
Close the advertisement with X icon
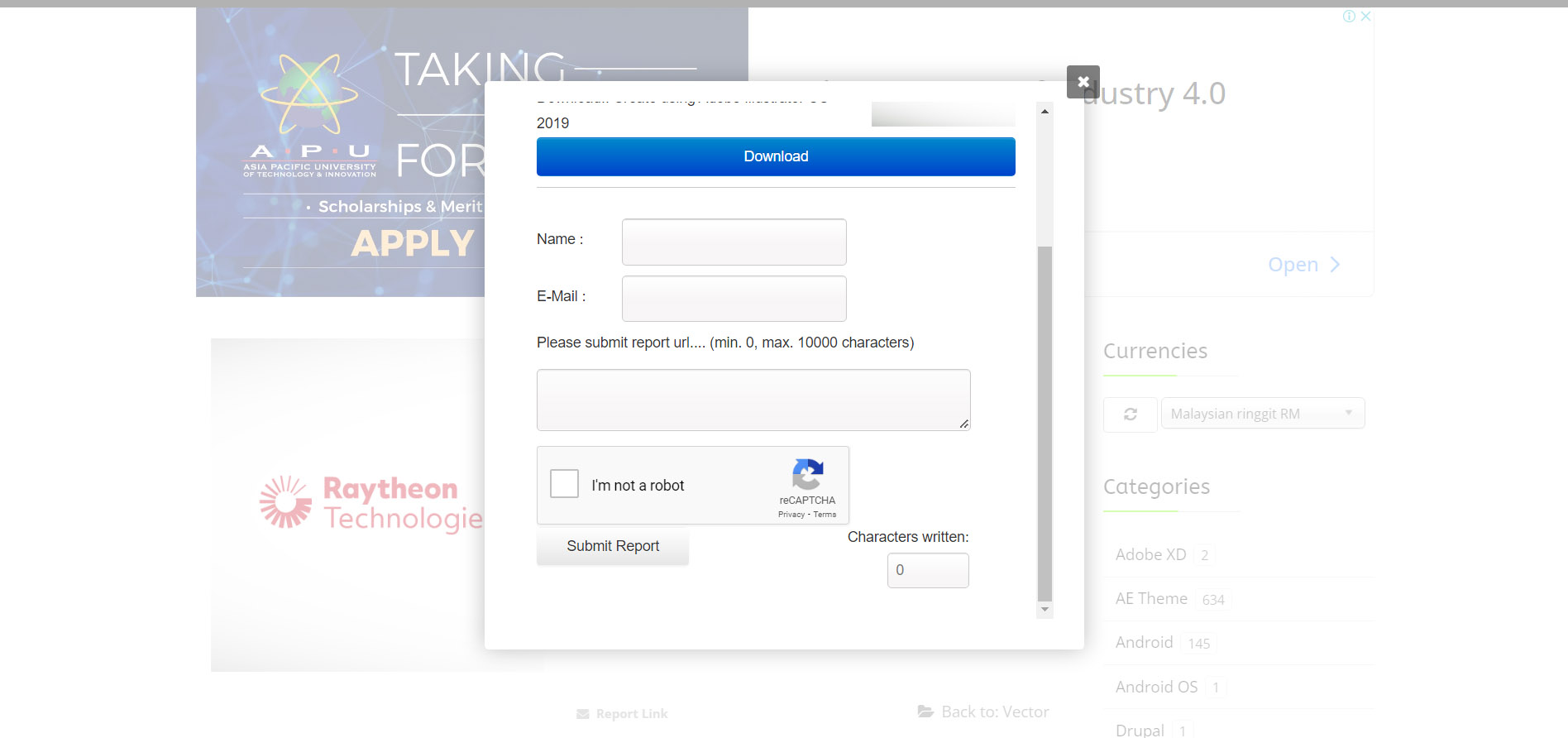[x=1365, y=17]
